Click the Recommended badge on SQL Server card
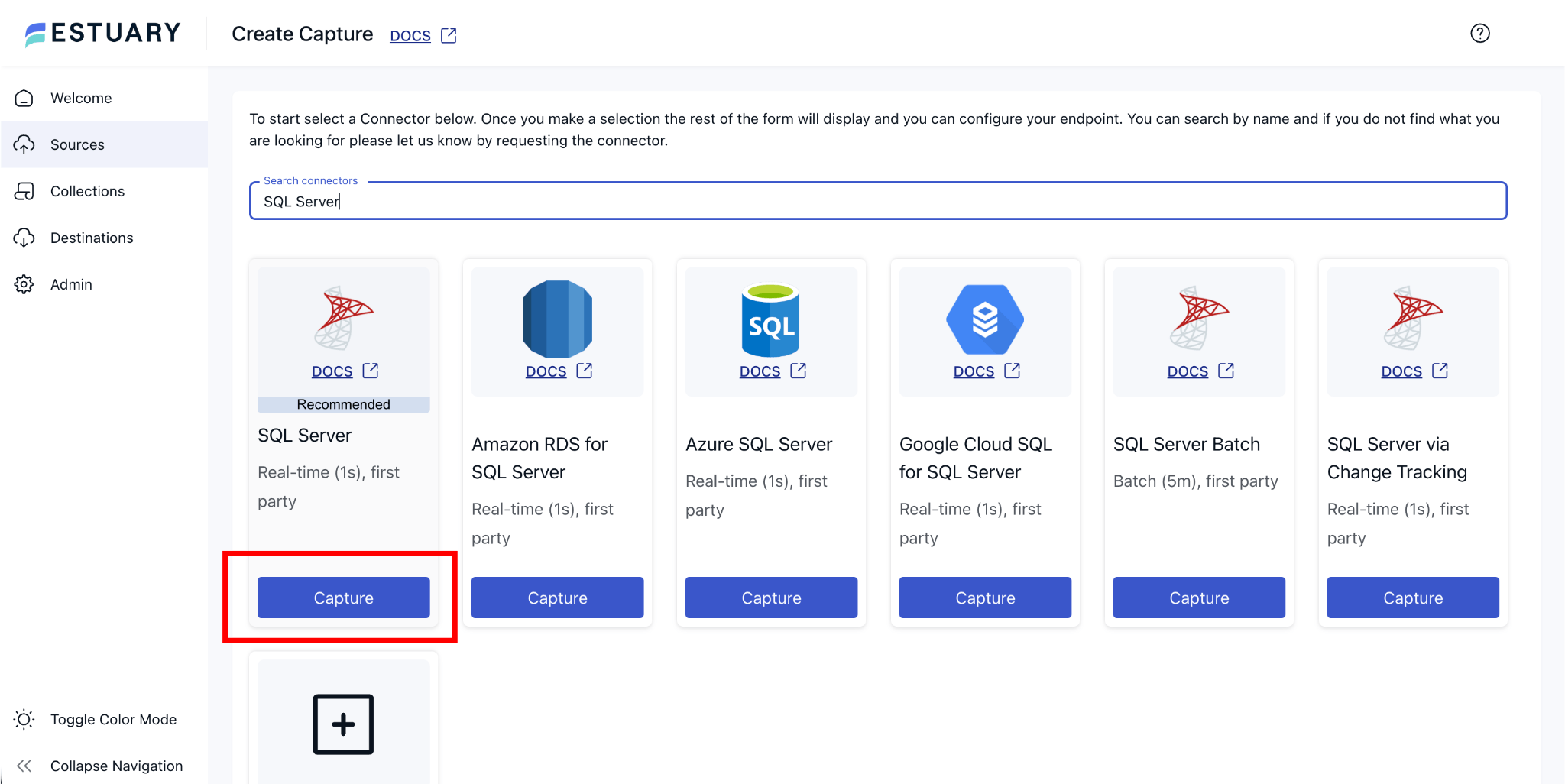 coord(344,404)
